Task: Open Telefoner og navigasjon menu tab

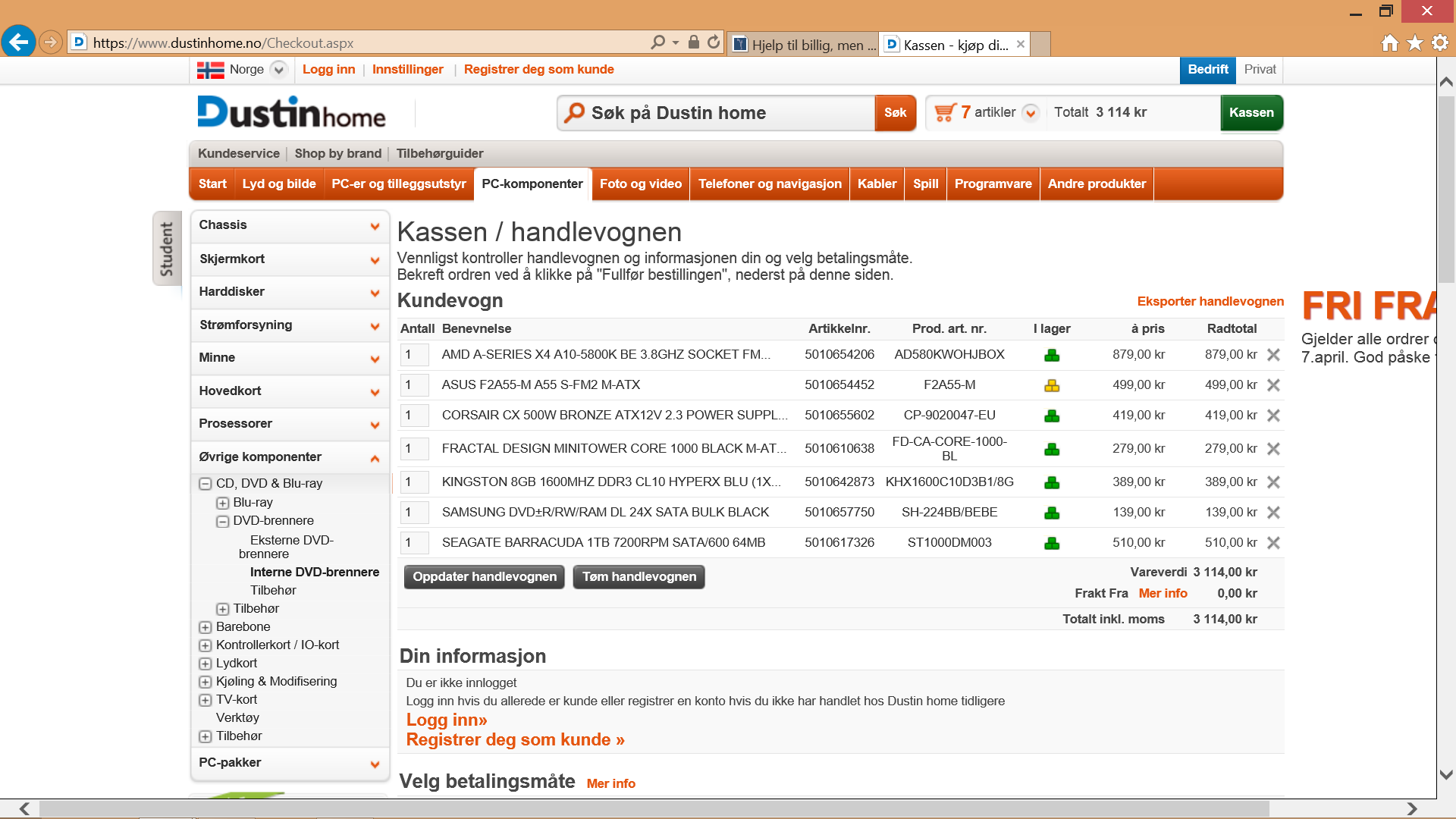Action: 770,184
